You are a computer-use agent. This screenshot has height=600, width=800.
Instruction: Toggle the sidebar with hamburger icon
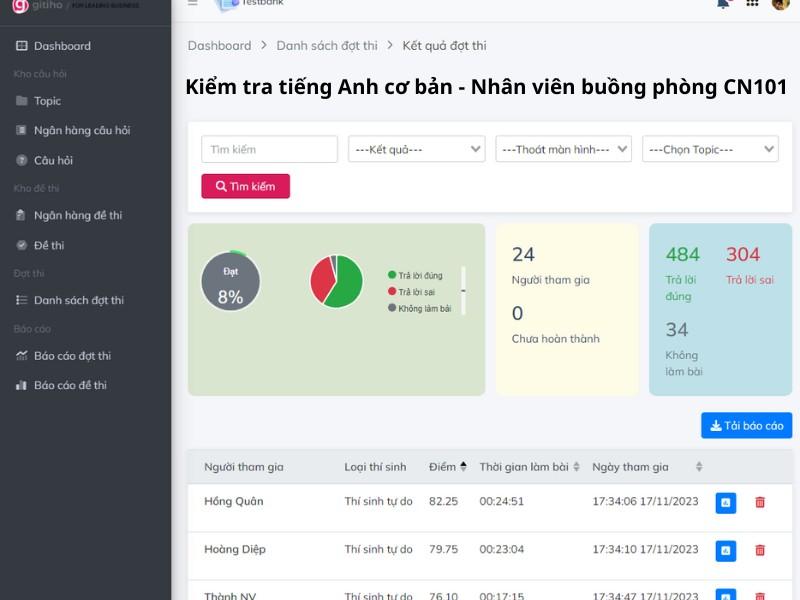191,5
